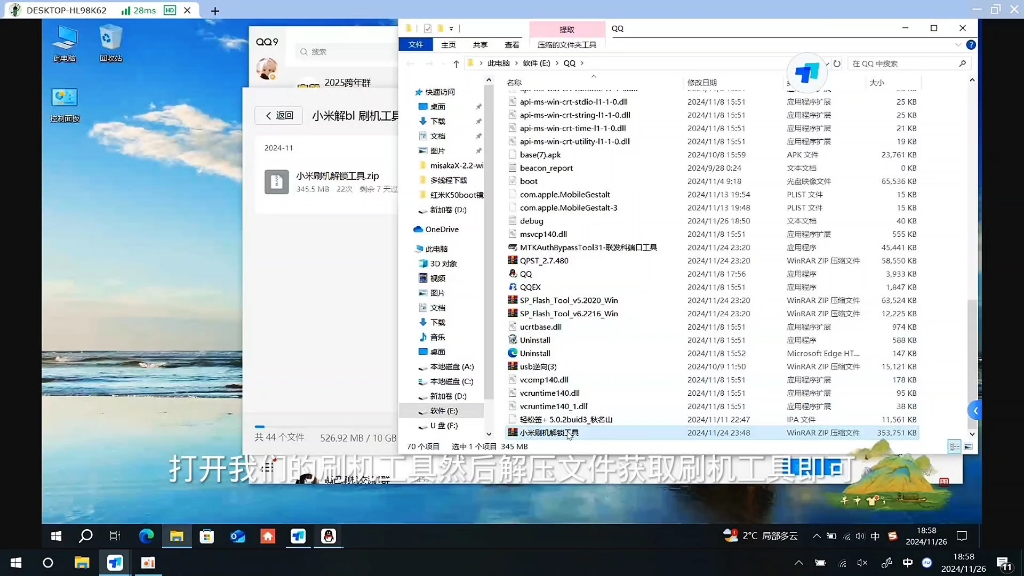The width and height of the screenshot is (1024, 576).
Task: Click the QQ search box
Action: (346, 52)
